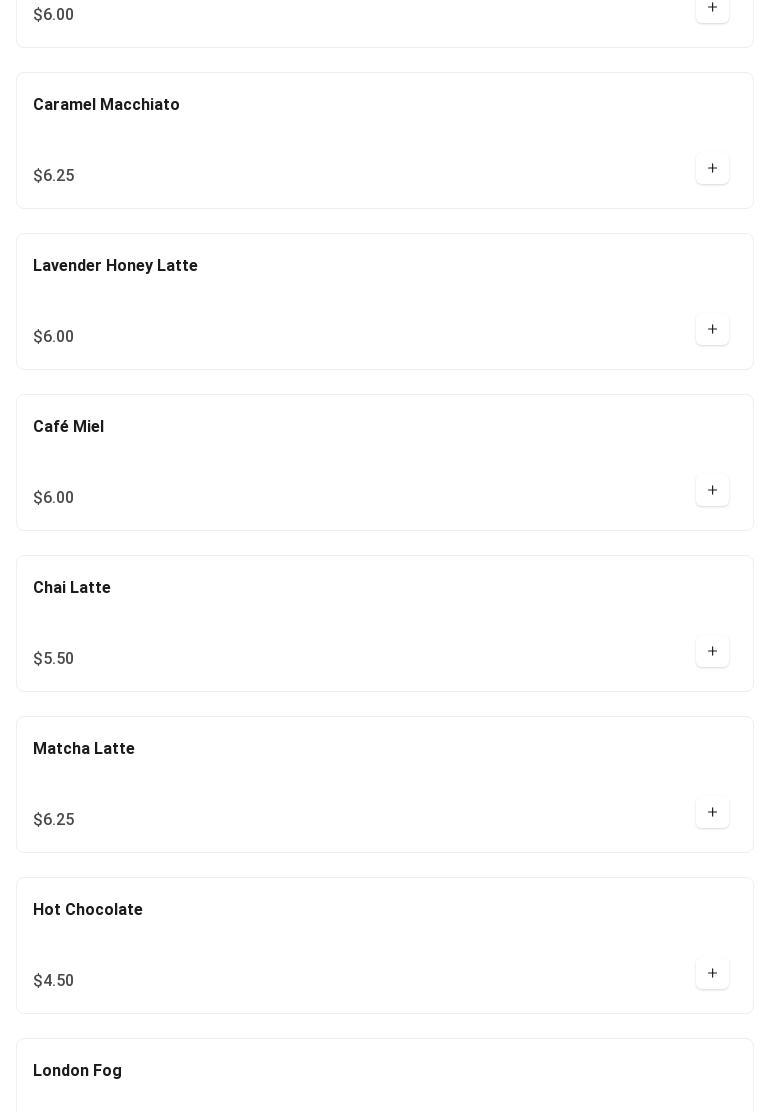Click the plus button beside Matcha Latte
770x1112 pixels.
[x=712, y=812]
